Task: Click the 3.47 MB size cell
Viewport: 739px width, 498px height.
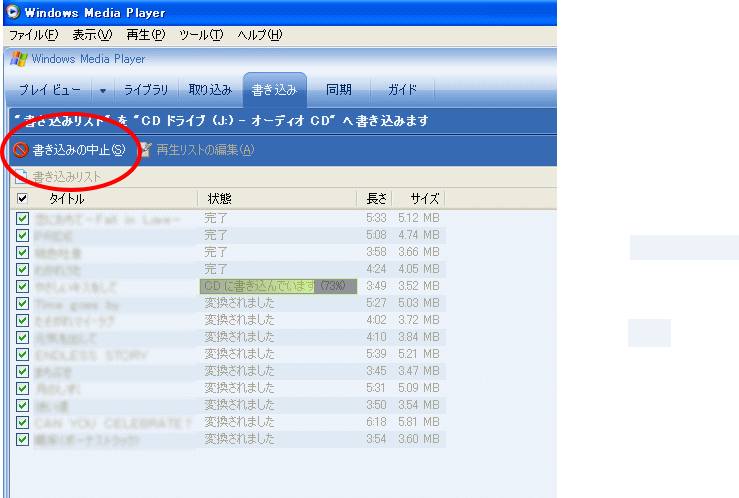Action: tap(419, 371)
